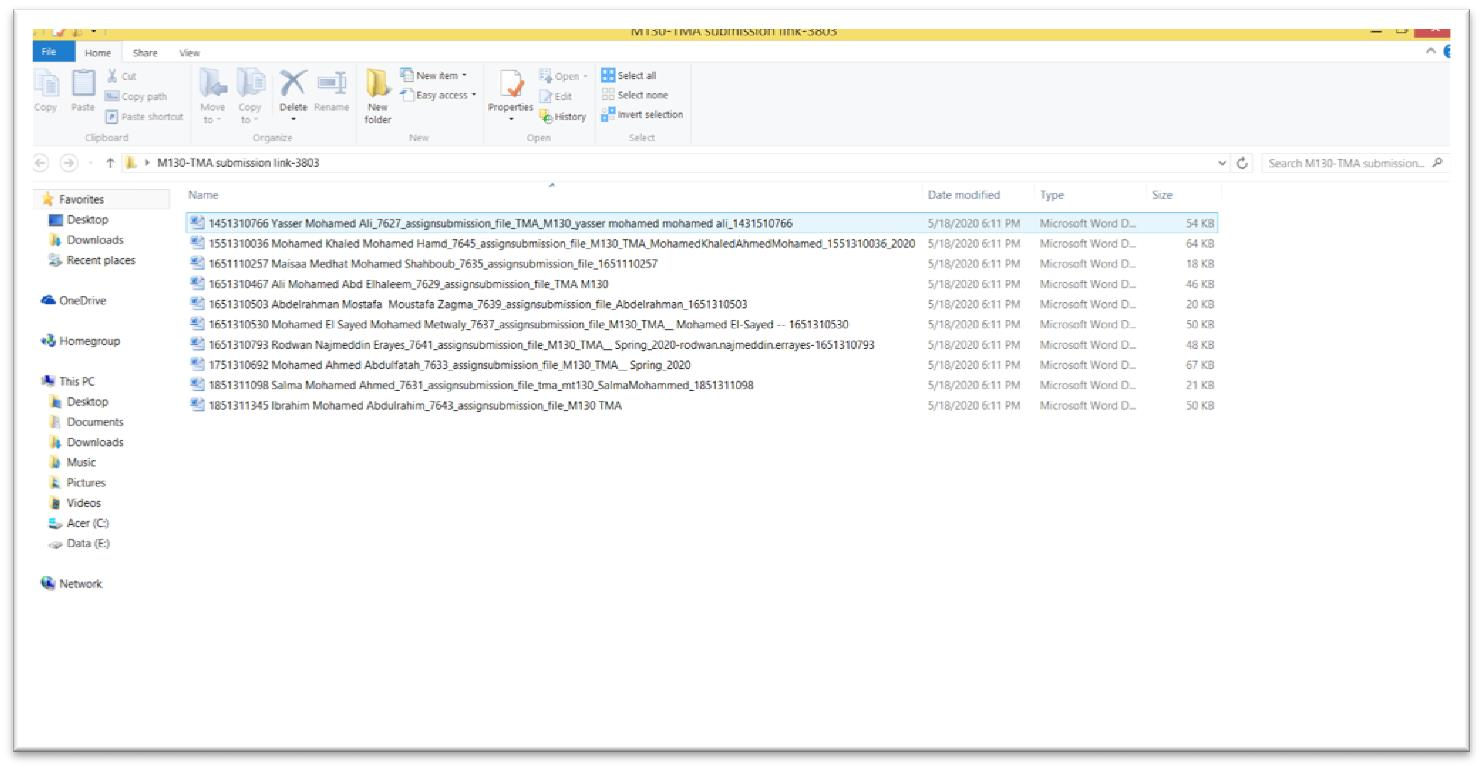Image resolution: width=1482 pixels, height=768 pixels.
Task: Click the Cut scissors command
Action: click(x=120, y=76)
